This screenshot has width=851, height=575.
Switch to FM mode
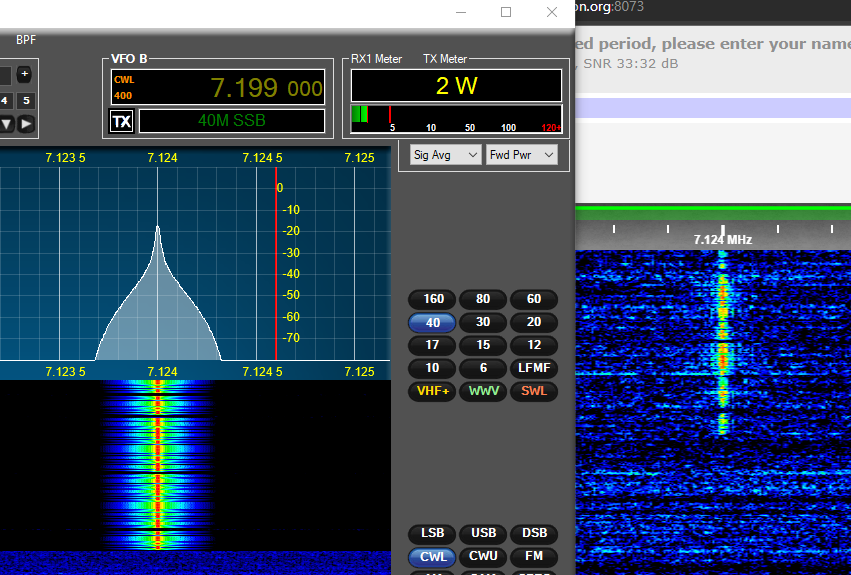[x=534, y=557]
